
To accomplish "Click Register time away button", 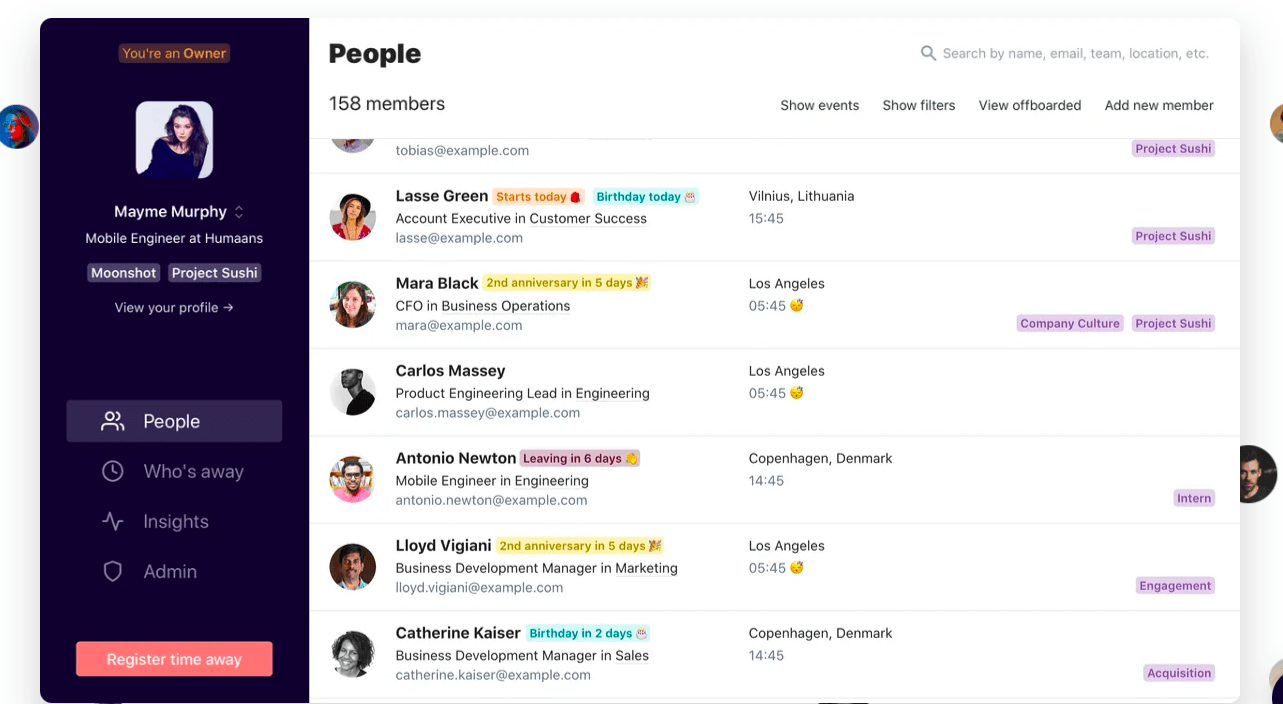I will coord(174,659).
